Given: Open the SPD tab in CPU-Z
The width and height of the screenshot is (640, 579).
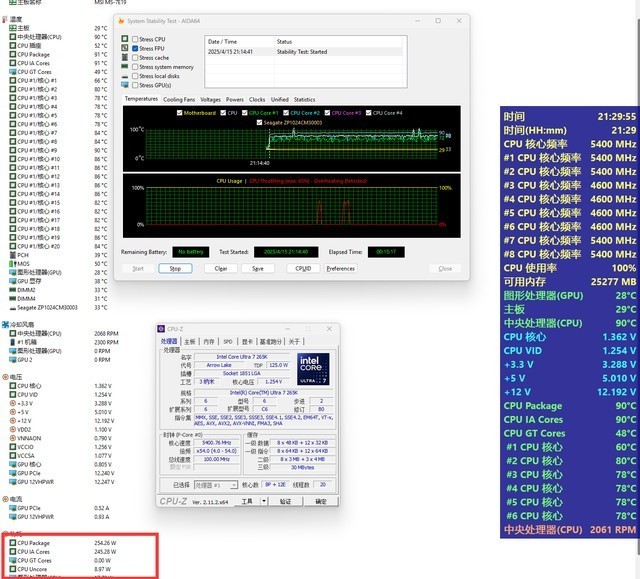Looking at the screenshot, I should (227, 341).
